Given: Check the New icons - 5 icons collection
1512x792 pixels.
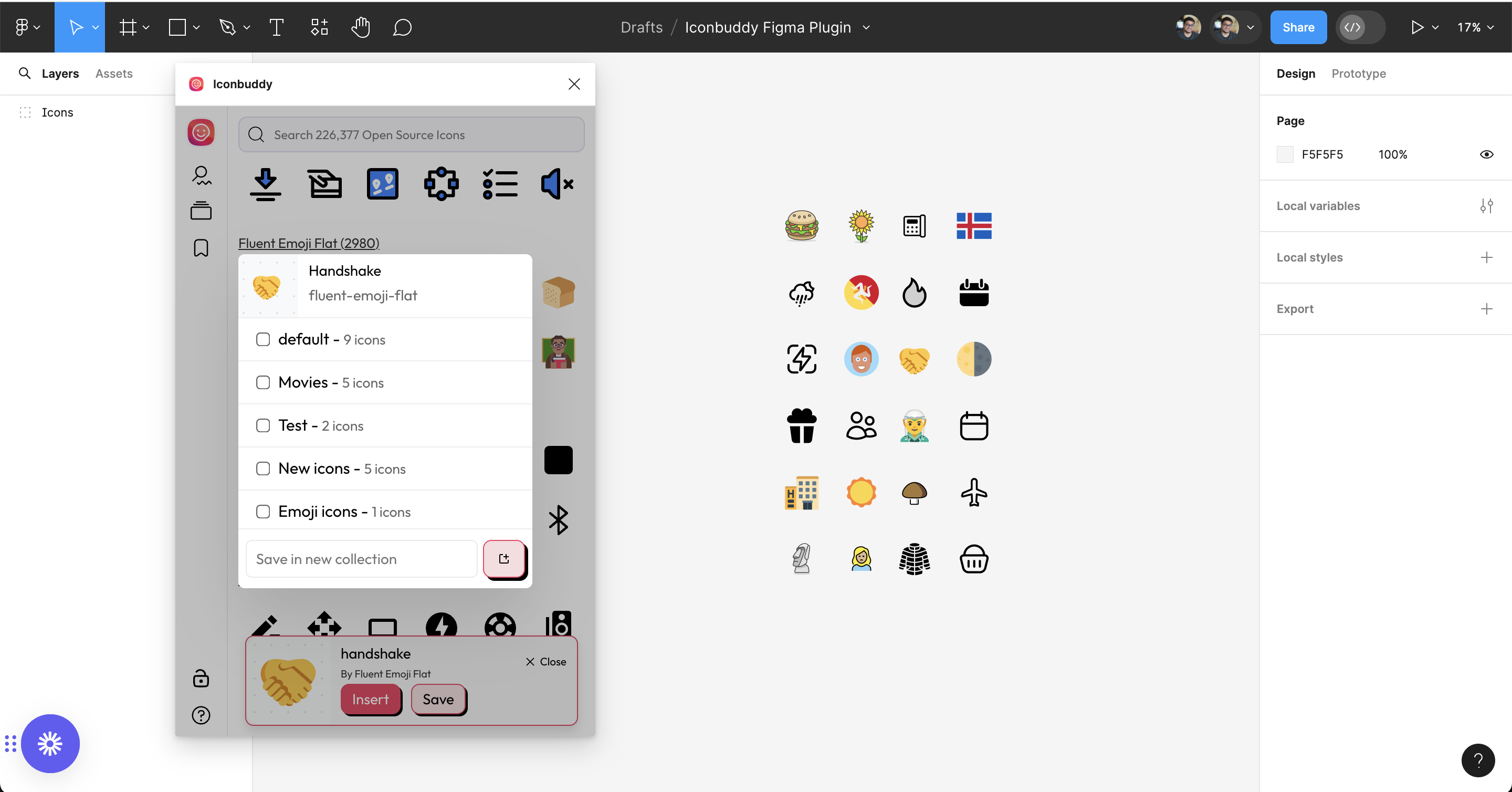Looking at the screenshot, I should coord(263,468).
